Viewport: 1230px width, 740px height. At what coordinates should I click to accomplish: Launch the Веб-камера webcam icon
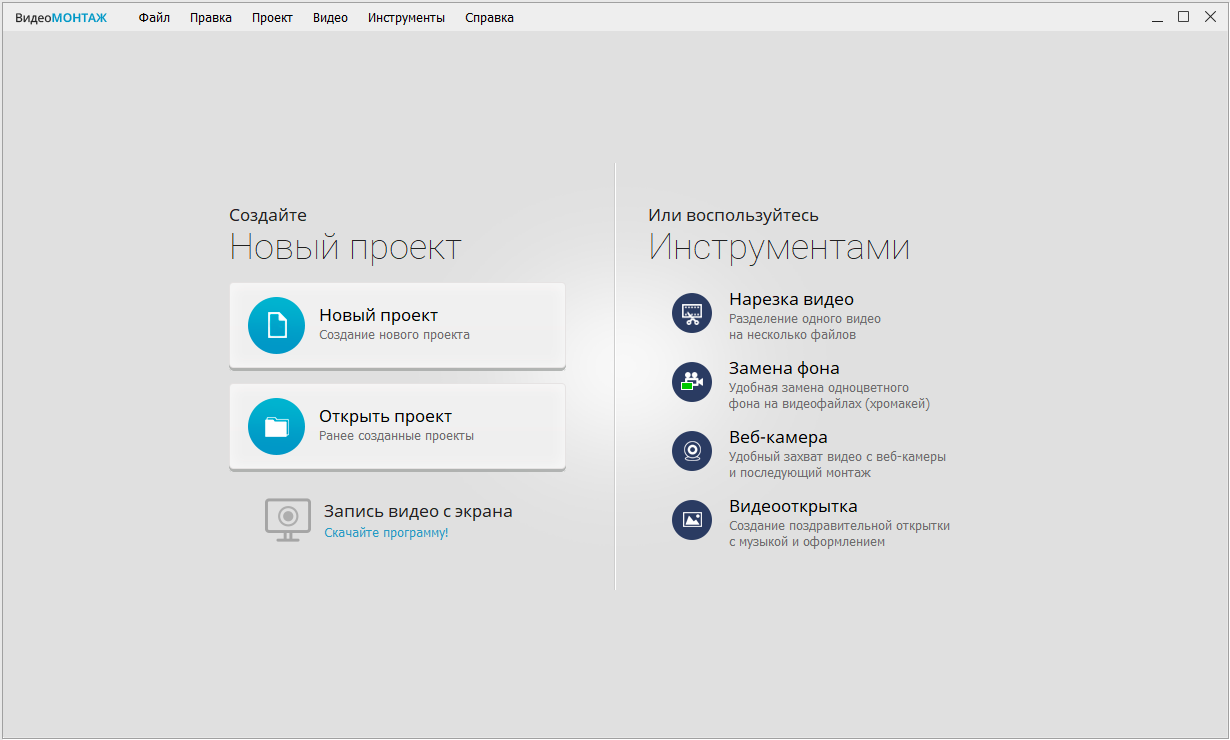(692, 451)
